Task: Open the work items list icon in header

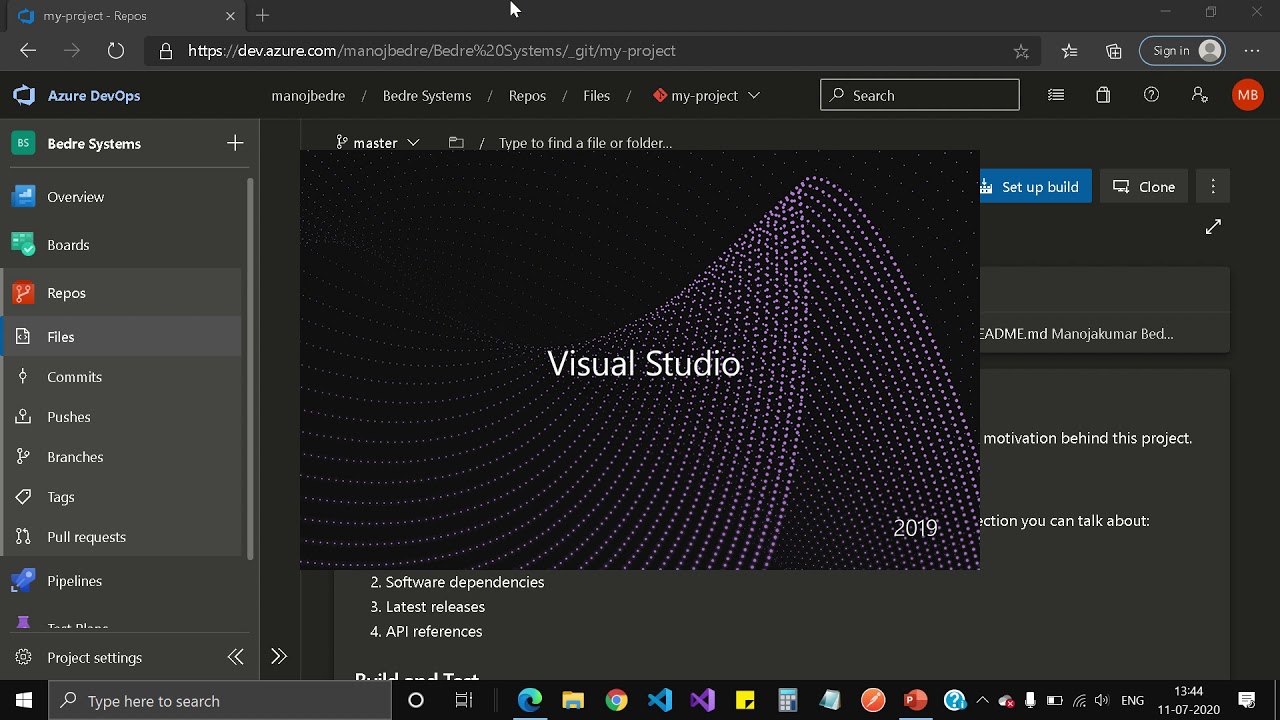Action: coord(1056,95)
